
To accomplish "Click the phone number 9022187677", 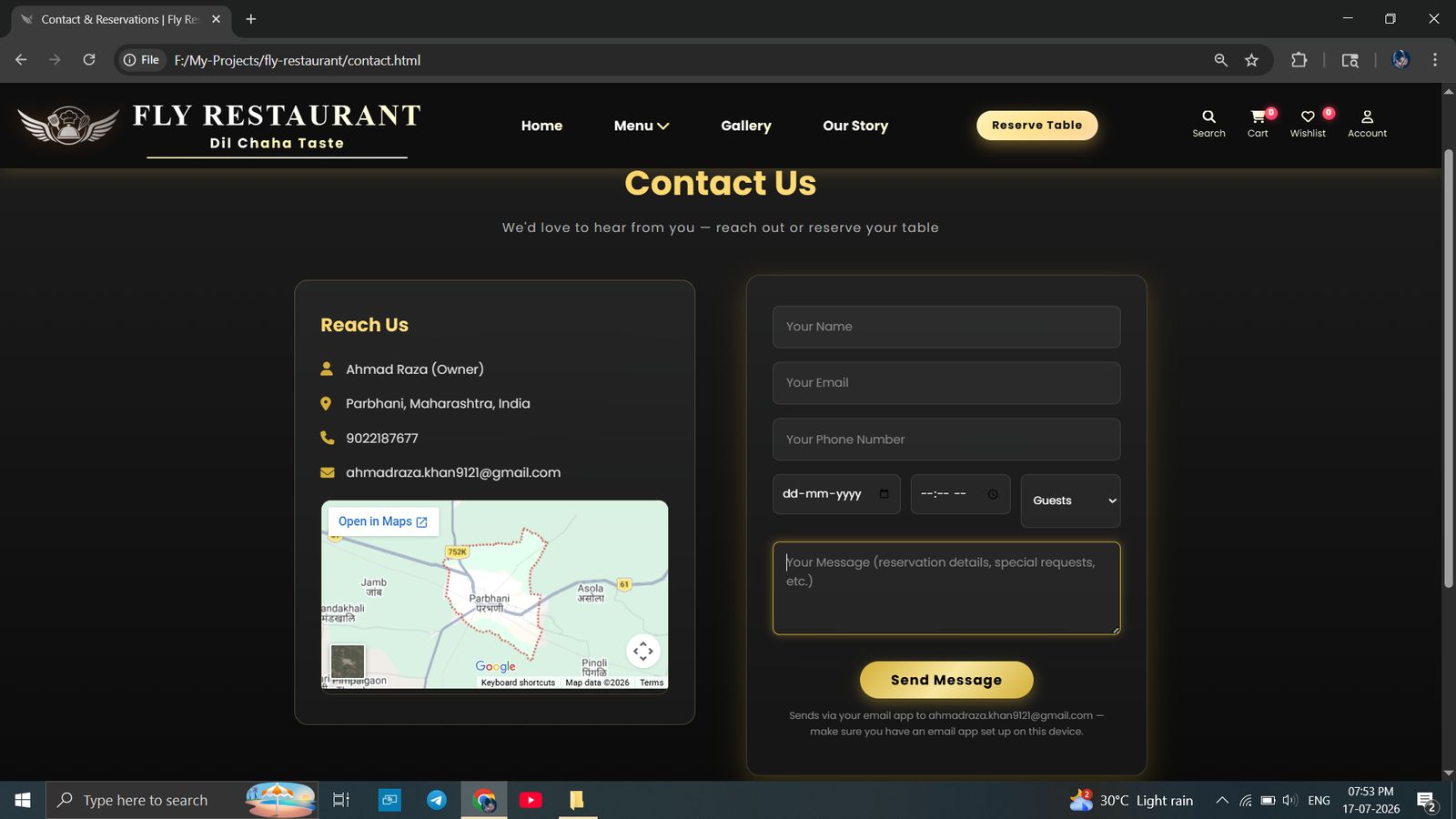I will click(x=382, y=438).
